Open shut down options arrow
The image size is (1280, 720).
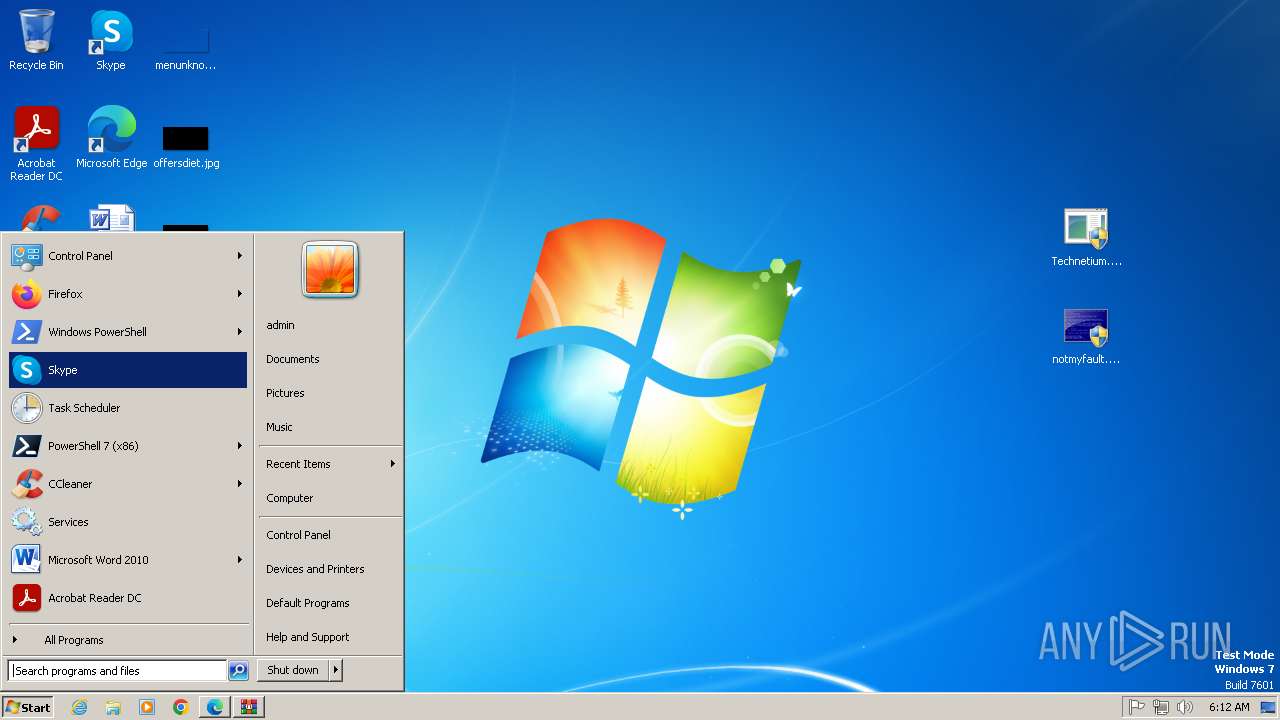(x=336, y=670)
